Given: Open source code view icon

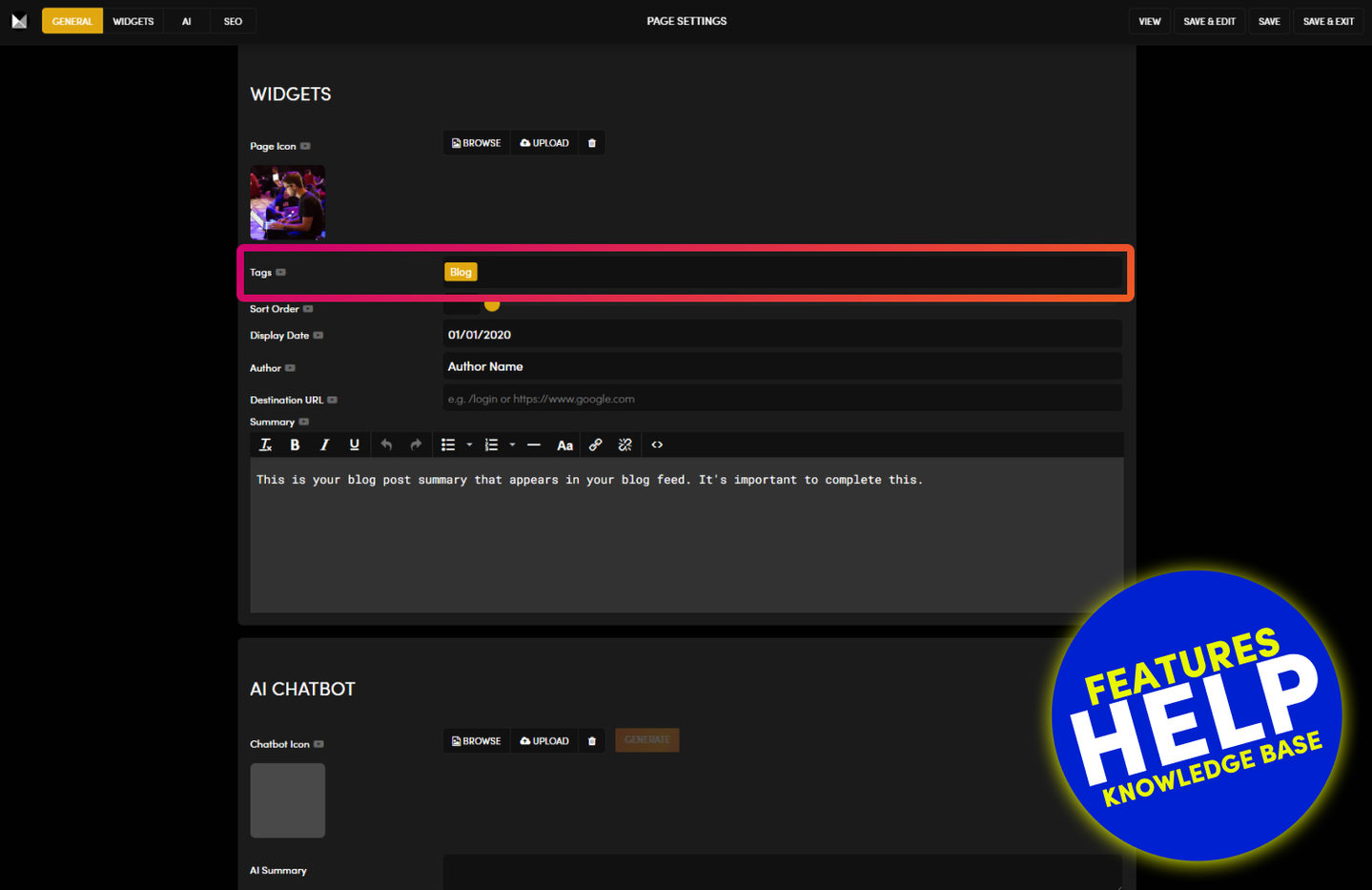Looking at the screenshot, I should click(657, 445).
